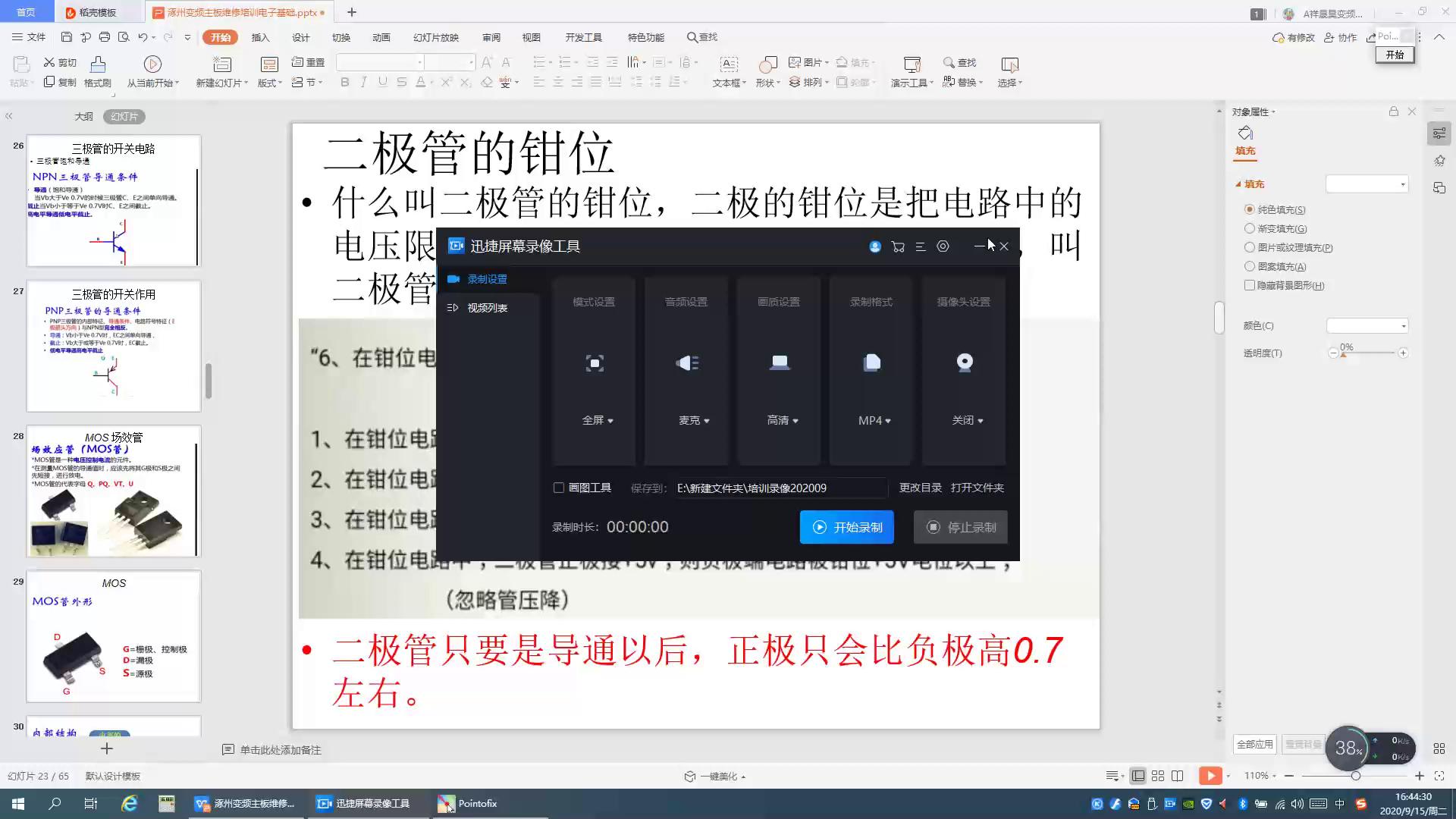
Task: Open the recordings folder via 打开文件夹
Action: coord(977,488)
